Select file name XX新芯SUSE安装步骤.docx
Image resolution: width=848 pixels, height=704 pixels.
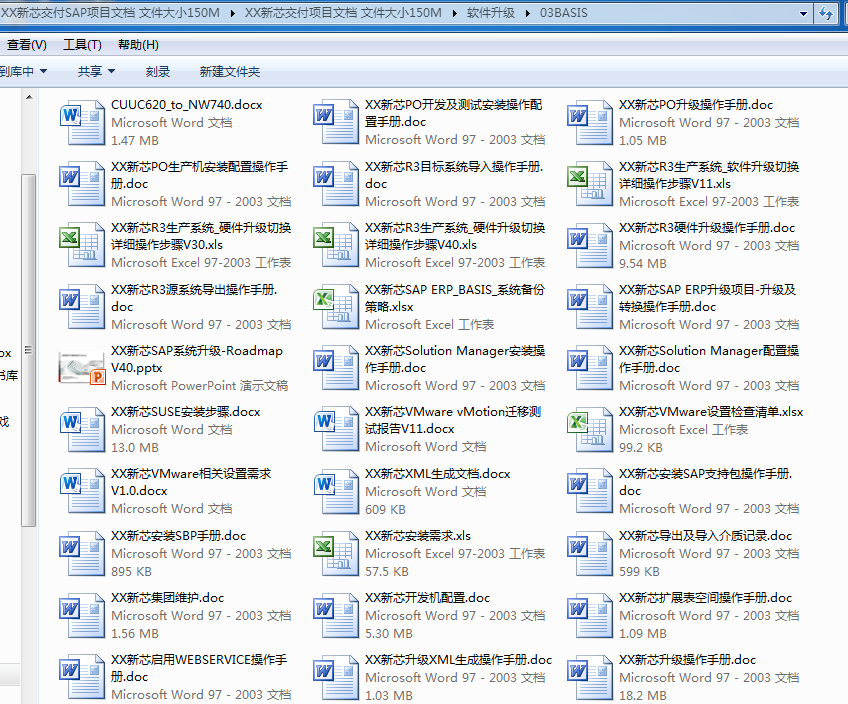[x=186, y=412]
